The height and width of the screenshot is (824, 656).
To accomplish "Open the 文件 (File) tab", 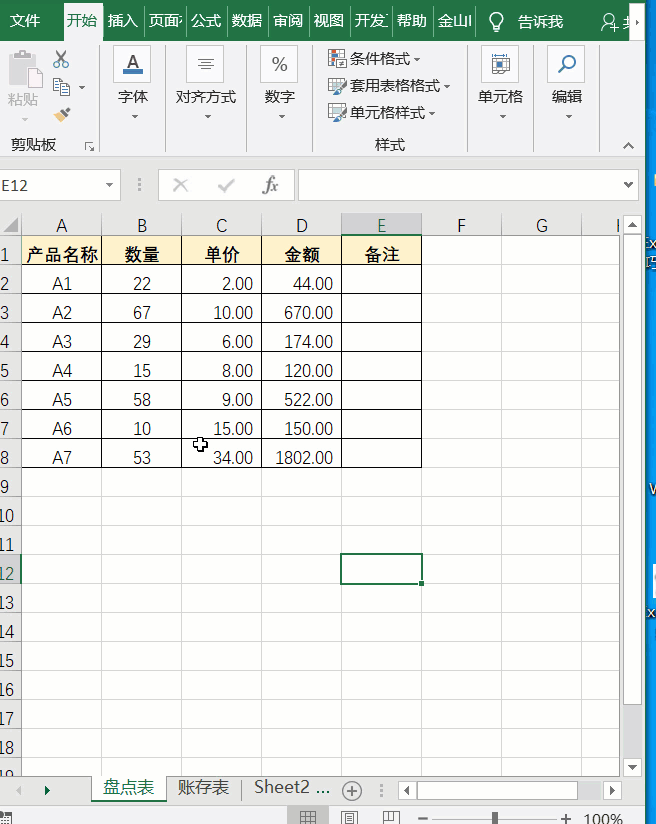I will click(x=25, y=21).
